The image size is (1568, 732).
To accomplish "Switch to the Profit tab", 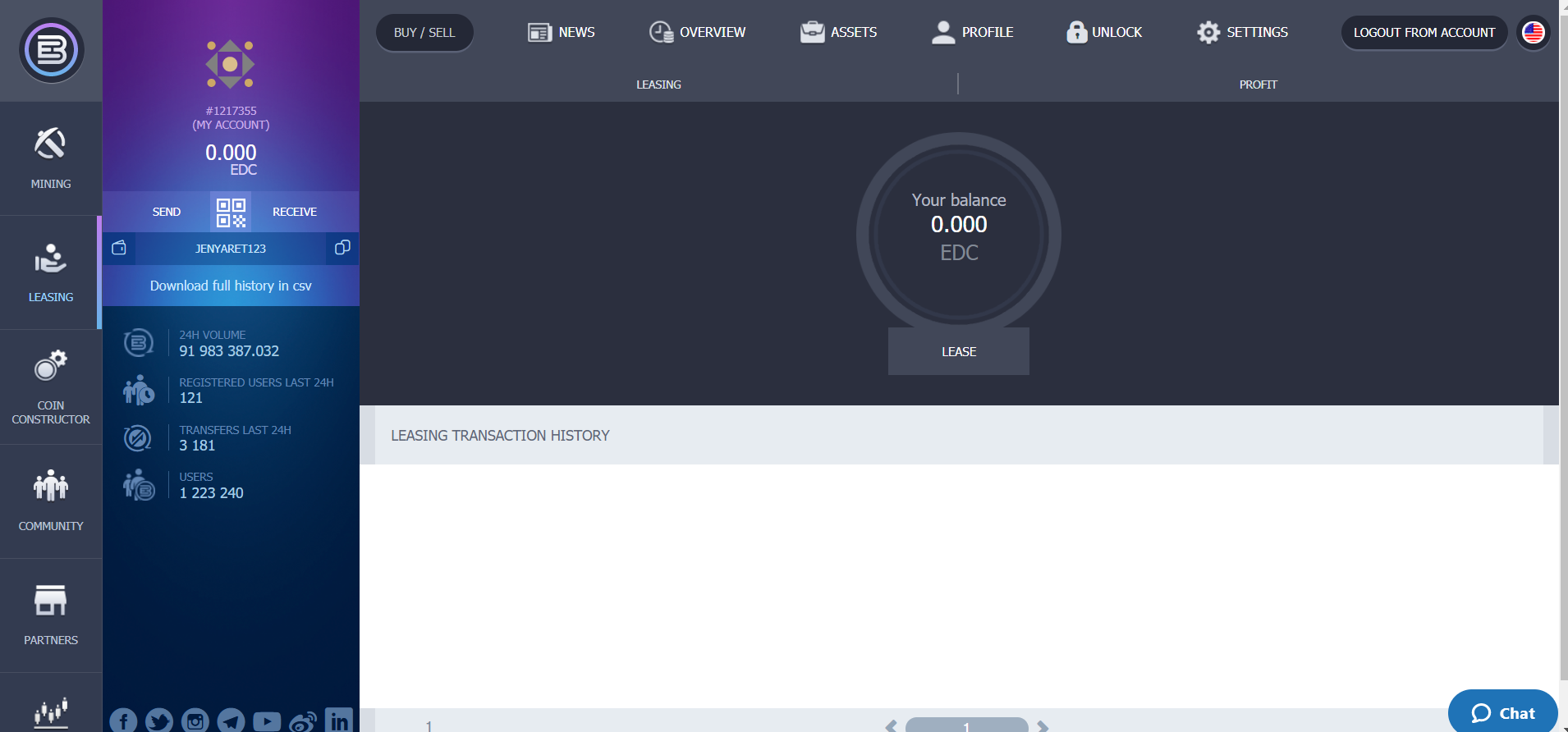I will pos(1258,85).
